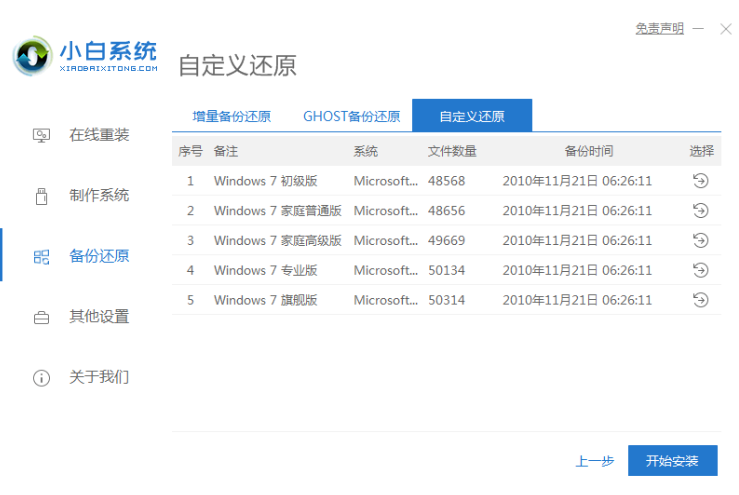Minimize the window with the dash button
The image size is (739, 495).
[698, 29]
